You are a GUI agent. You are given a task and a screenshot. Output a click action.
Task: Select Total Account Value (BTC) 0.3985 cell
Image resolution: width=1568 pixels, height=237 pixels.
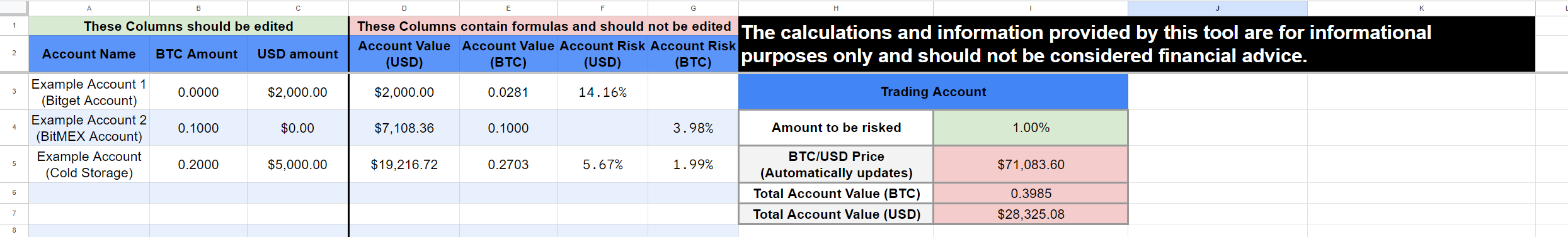point(1031,194)
